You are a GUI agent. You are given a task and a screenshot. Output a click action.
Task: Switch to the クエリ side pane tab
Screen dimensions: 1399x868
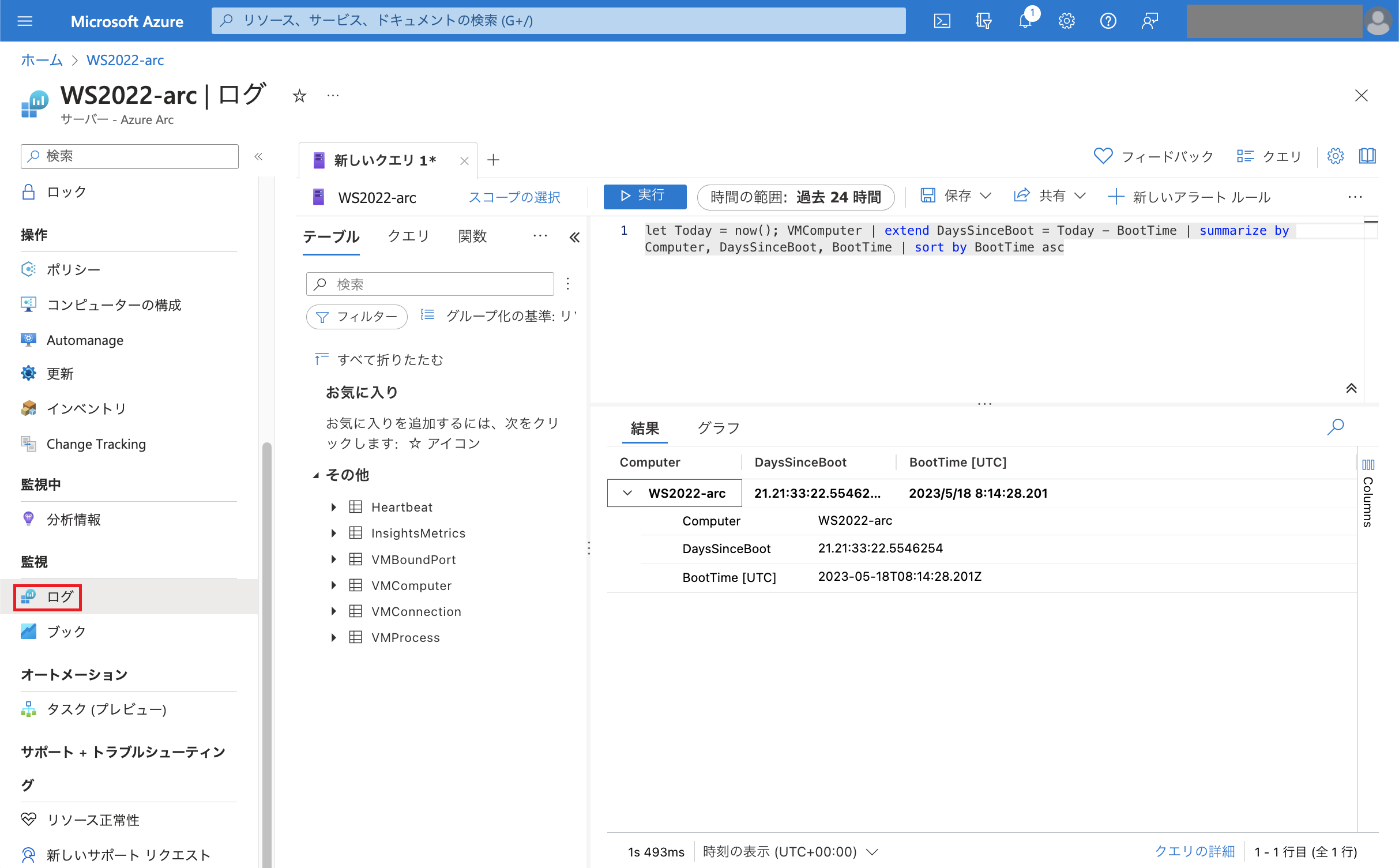pos(409,236)
